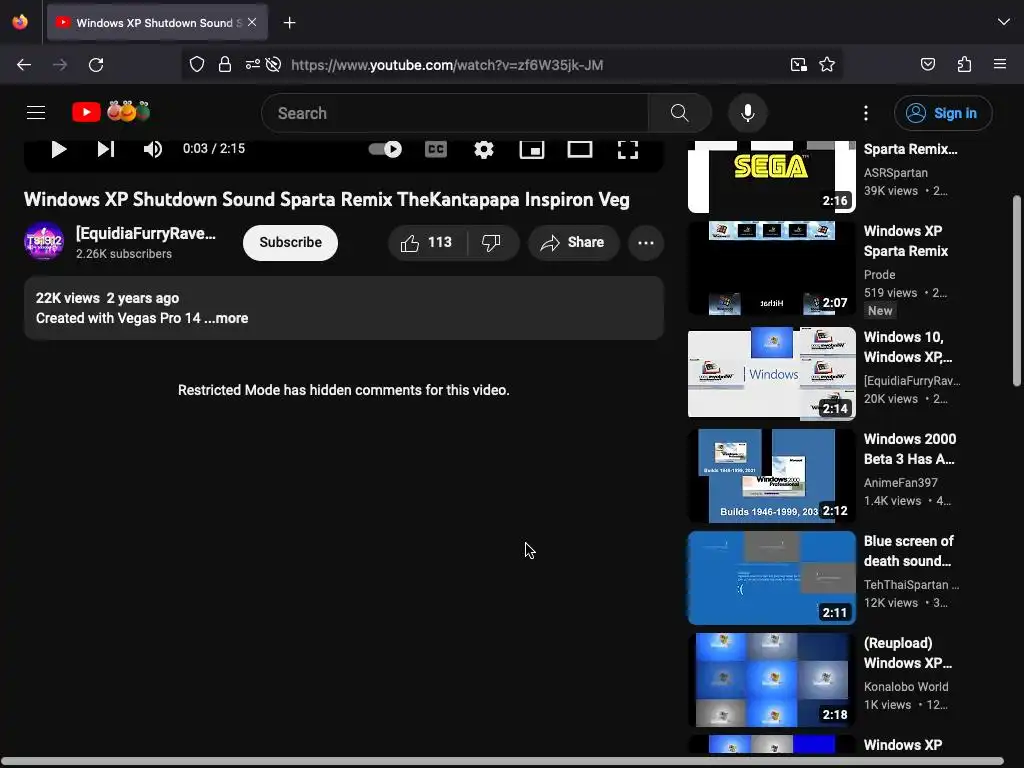Click the autoplay blocked icon
The height and width of the screenshot is (768, 1024).
pyautogui.click(x=274, y=64)
